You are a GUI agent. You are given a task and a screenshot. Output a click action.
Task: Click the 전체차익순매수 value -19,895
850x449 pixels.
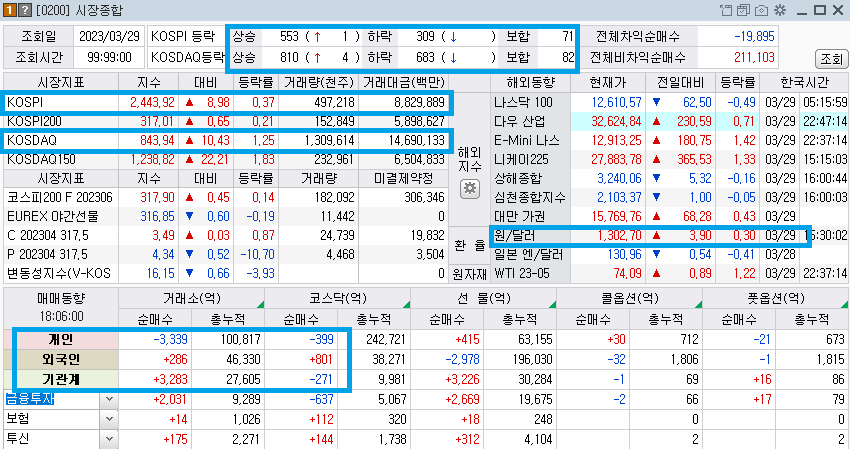754,36
